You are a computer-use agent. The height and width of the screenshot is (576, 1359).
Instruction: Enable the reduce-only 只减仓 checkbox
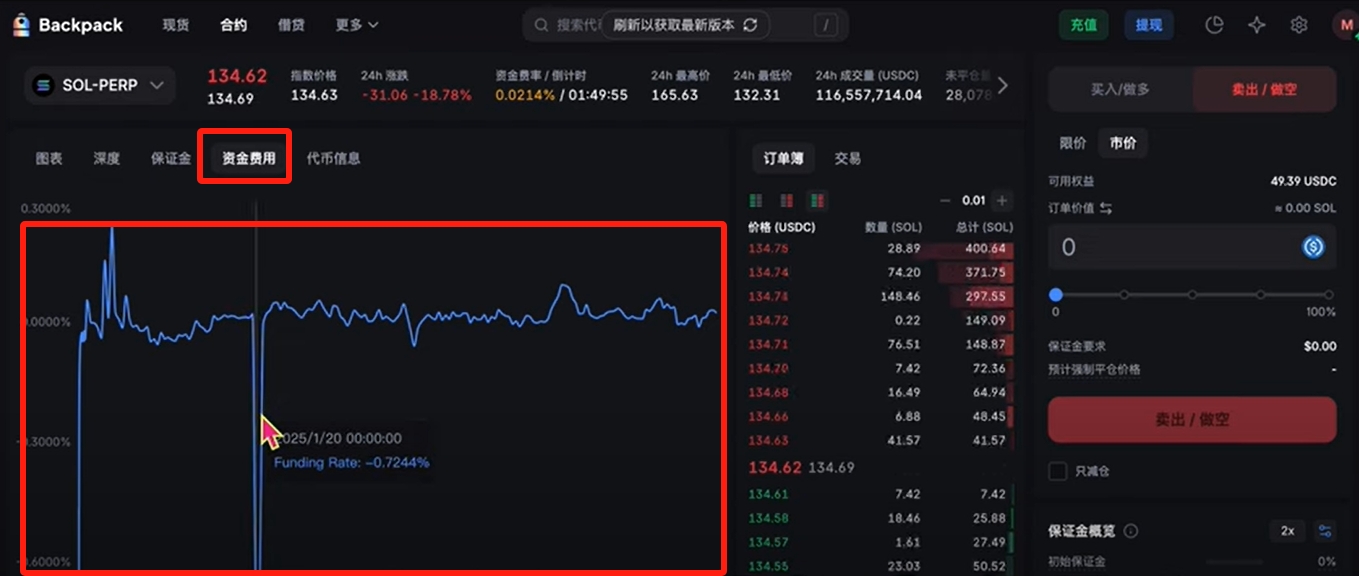tap(1057, 470)
